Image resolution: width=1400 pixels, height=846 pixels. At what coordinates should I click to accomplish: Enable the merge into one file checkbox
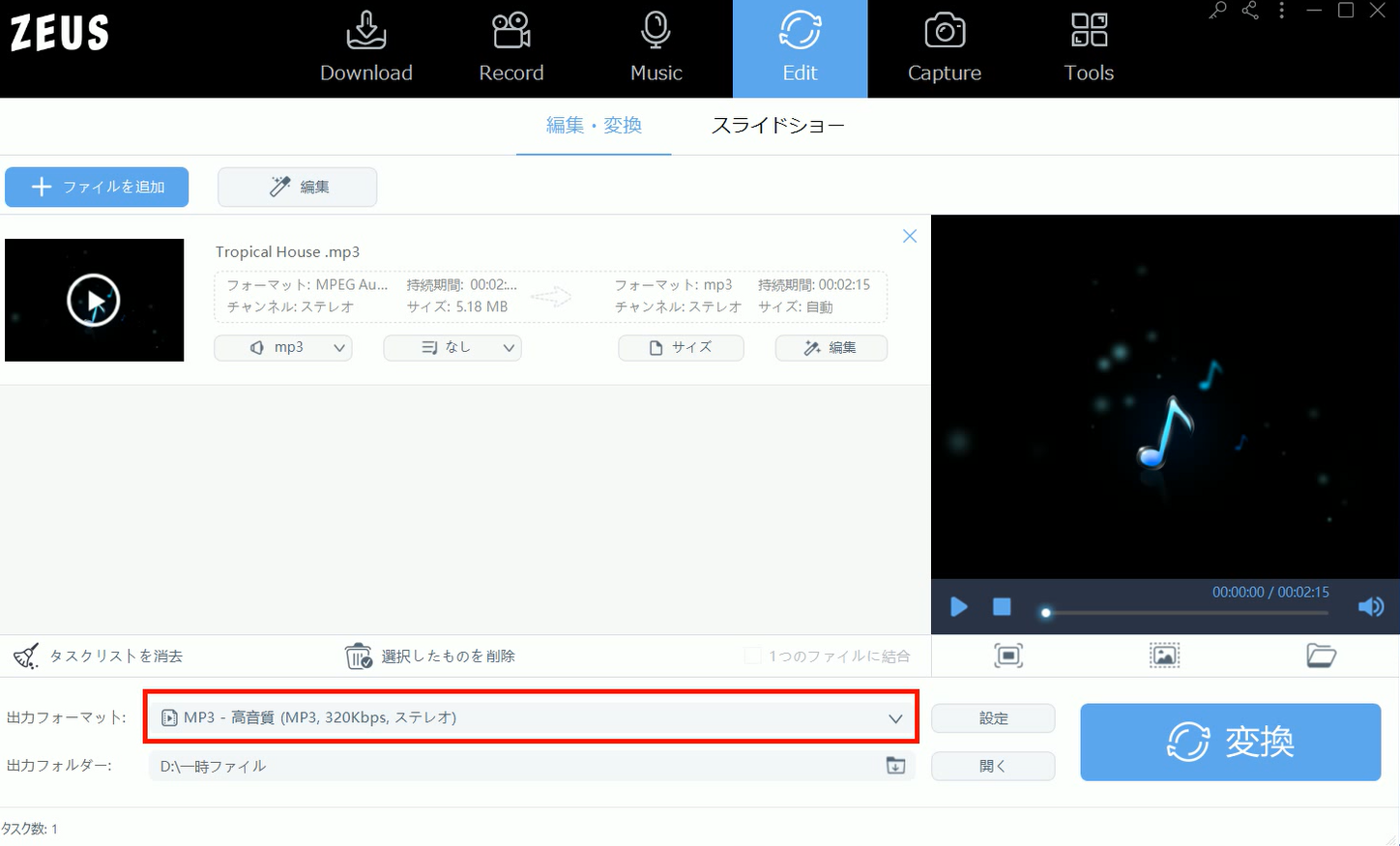[x=752, y=656]
